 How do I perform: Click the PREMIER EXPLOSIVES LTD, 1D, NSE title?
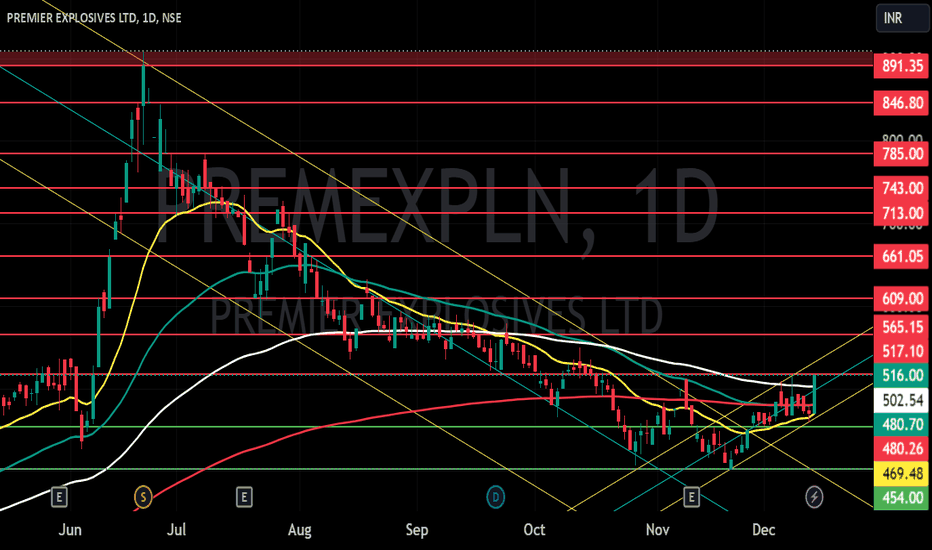pyautogui.click(x=94, y=18)
